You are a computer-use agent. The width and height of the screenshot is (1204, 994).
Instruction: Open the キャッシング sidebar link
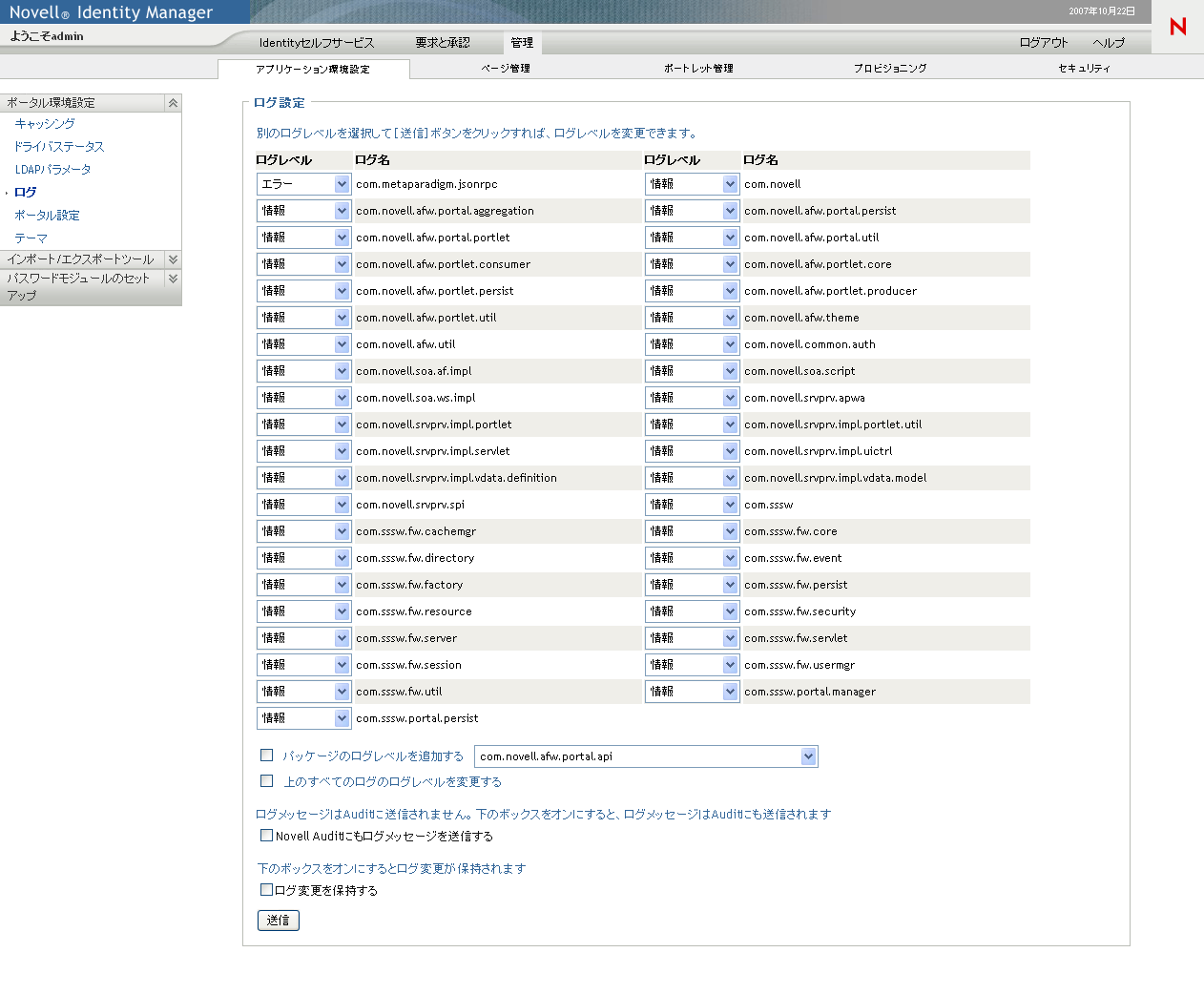tap(45, 124)
